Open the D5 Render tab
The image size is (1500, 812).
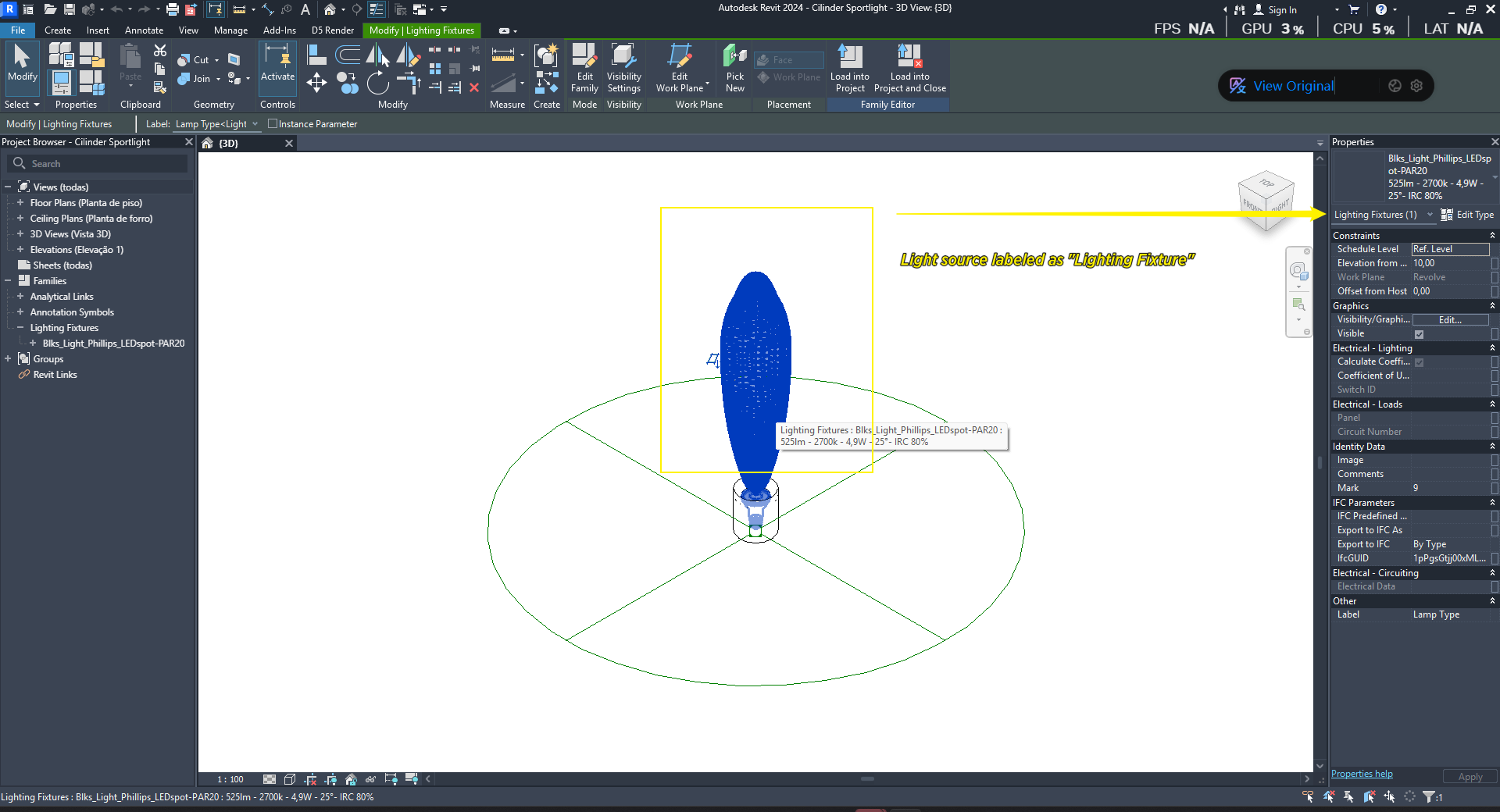coord(333,30)
